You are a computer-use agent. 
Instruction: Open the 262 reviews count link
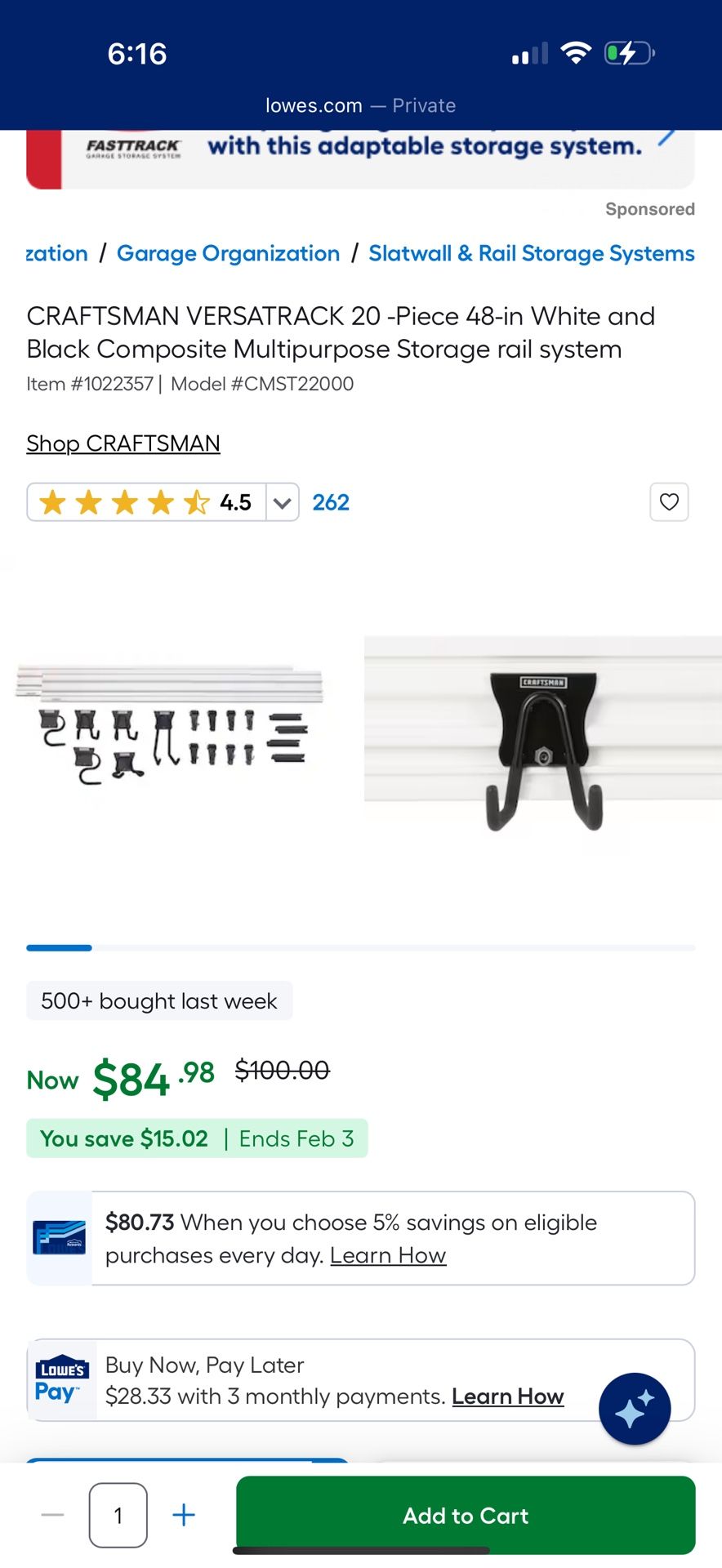331,502
